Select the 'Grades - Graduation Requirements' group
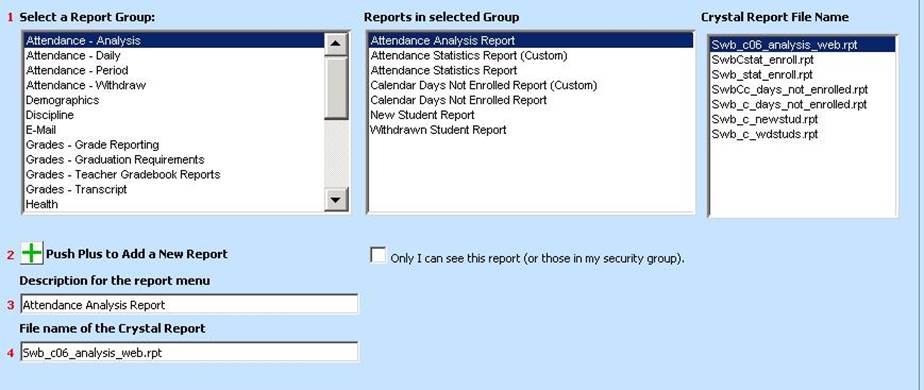Viewport: 924px width, 390px height. (174, 160)
